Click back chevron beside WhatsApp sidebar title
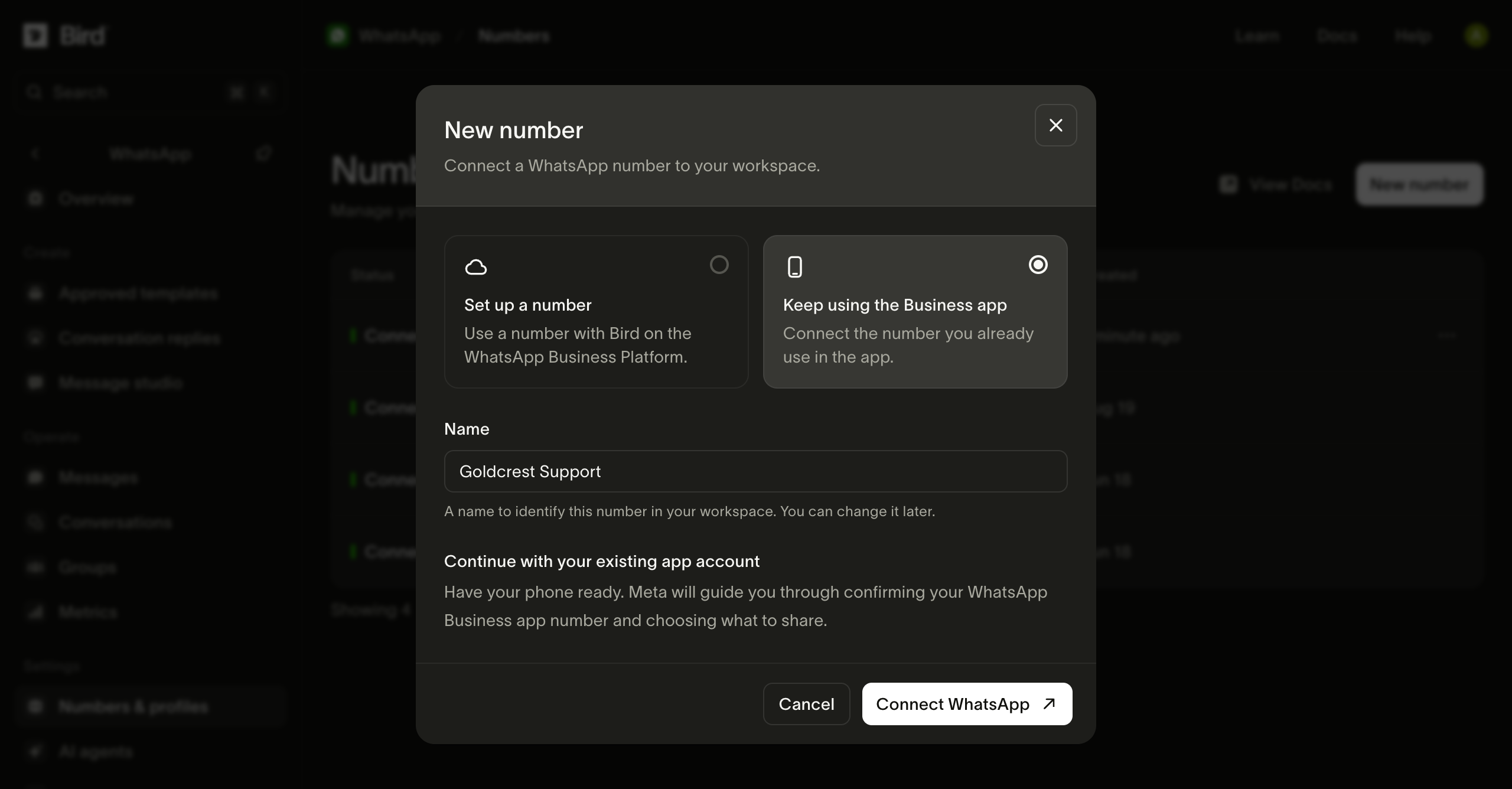The width and height of the screenshot is (1512, 789). 35,154
